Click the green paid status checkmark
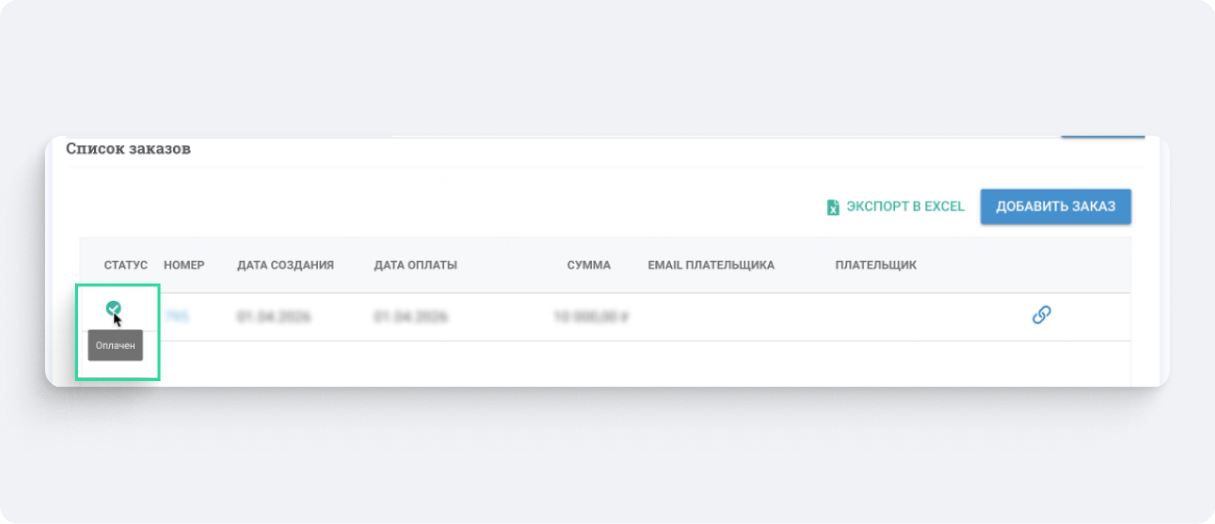1215x524 pixels. coord(114,309)
